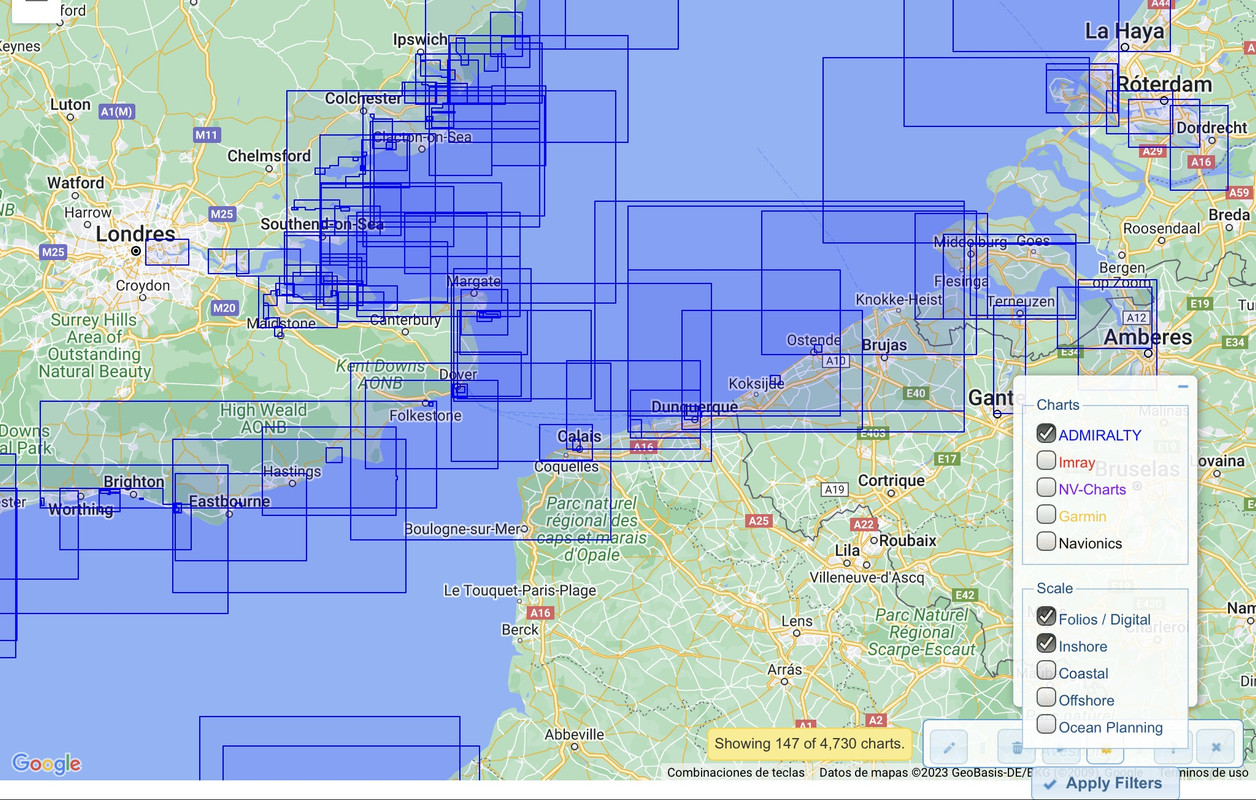This screenshot has width=1256, height=800.
Task: Click the Cortrique town label
Action: [x=891, y=480]
